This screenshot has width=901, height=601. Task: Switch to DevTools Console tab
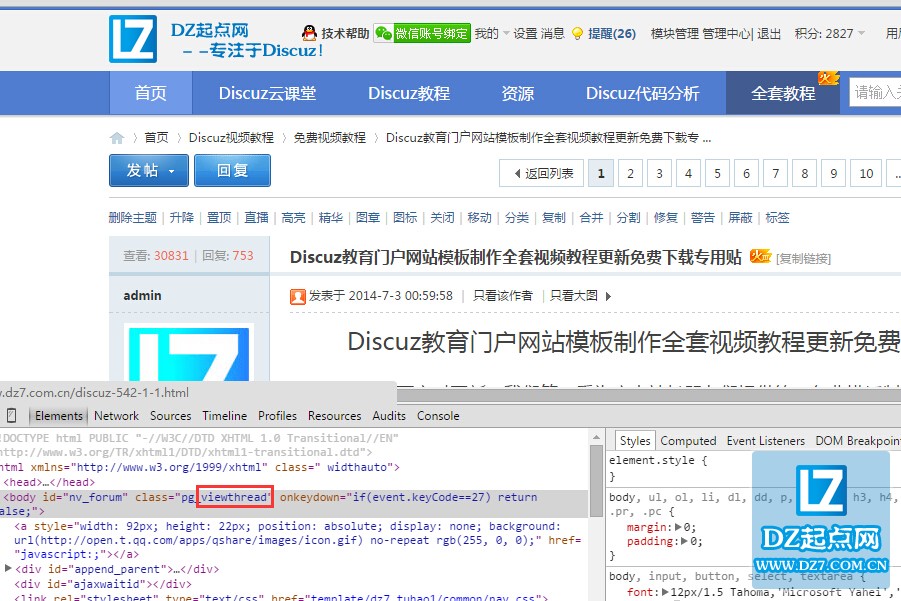click(438, 415)
